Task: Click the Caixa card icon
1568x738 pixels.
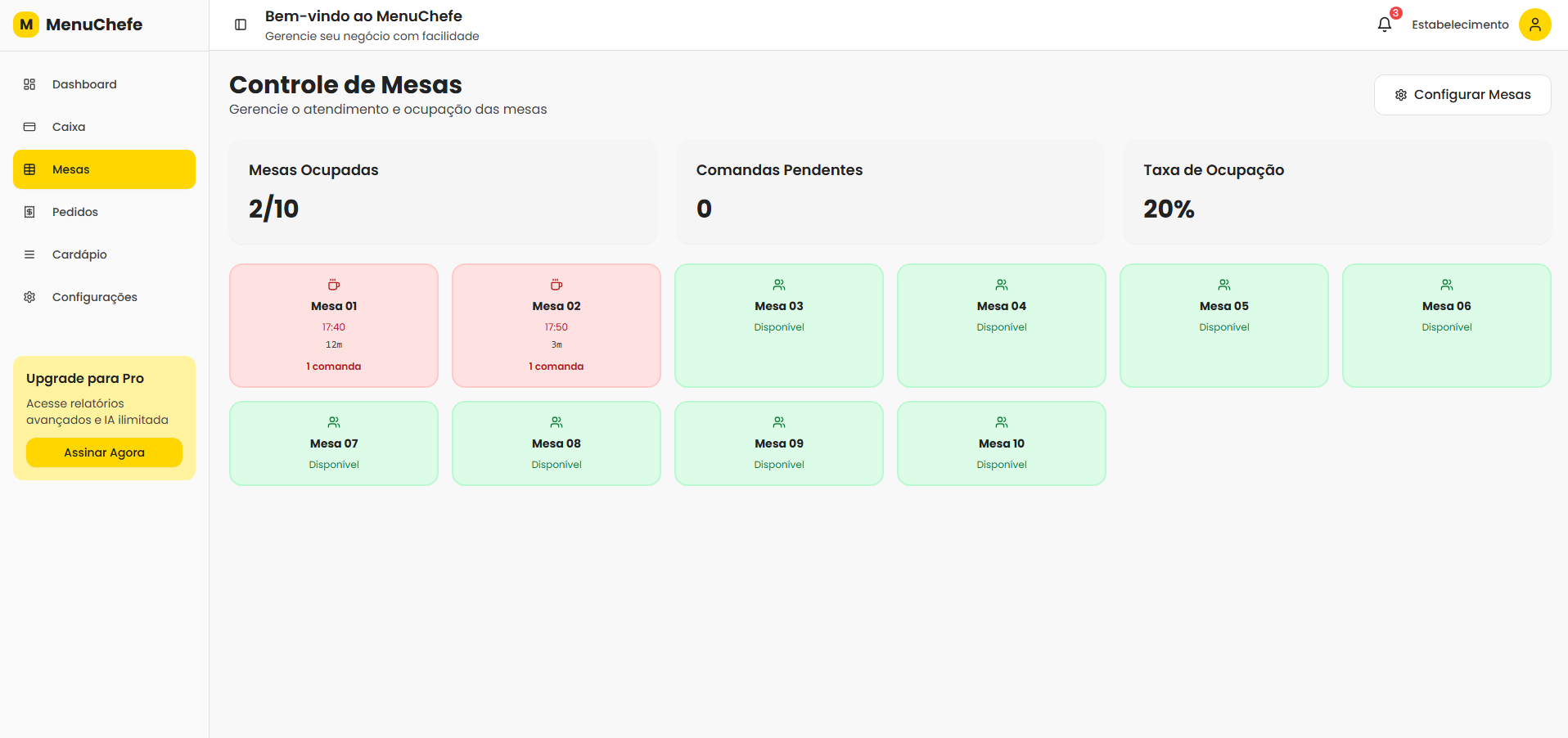Action: [x=29, y=127]
